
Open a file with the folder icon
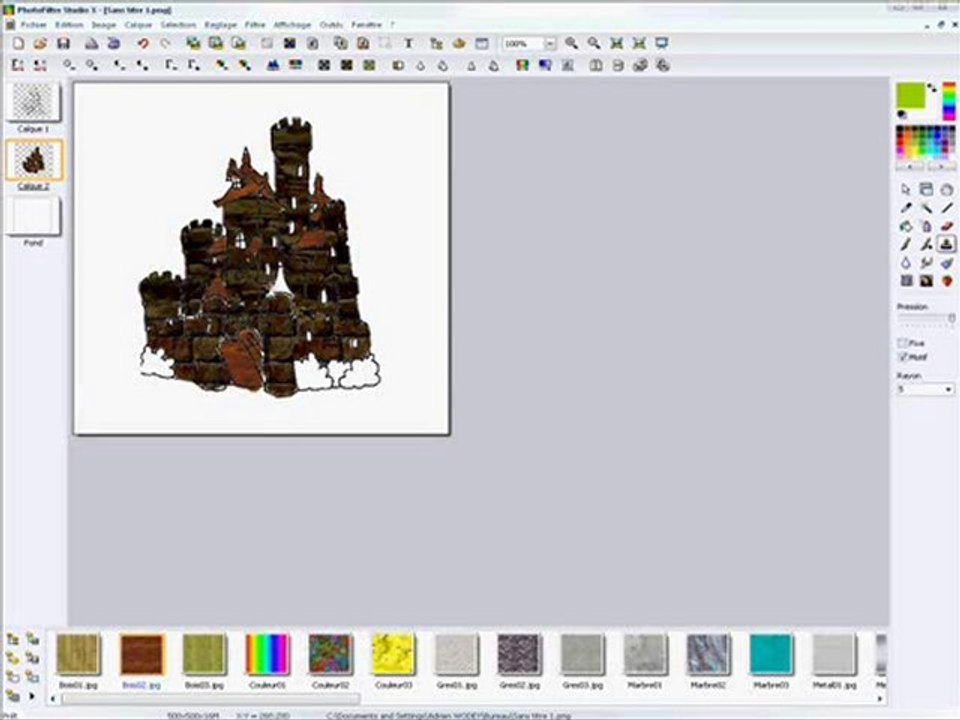click(x=40, y=43)
